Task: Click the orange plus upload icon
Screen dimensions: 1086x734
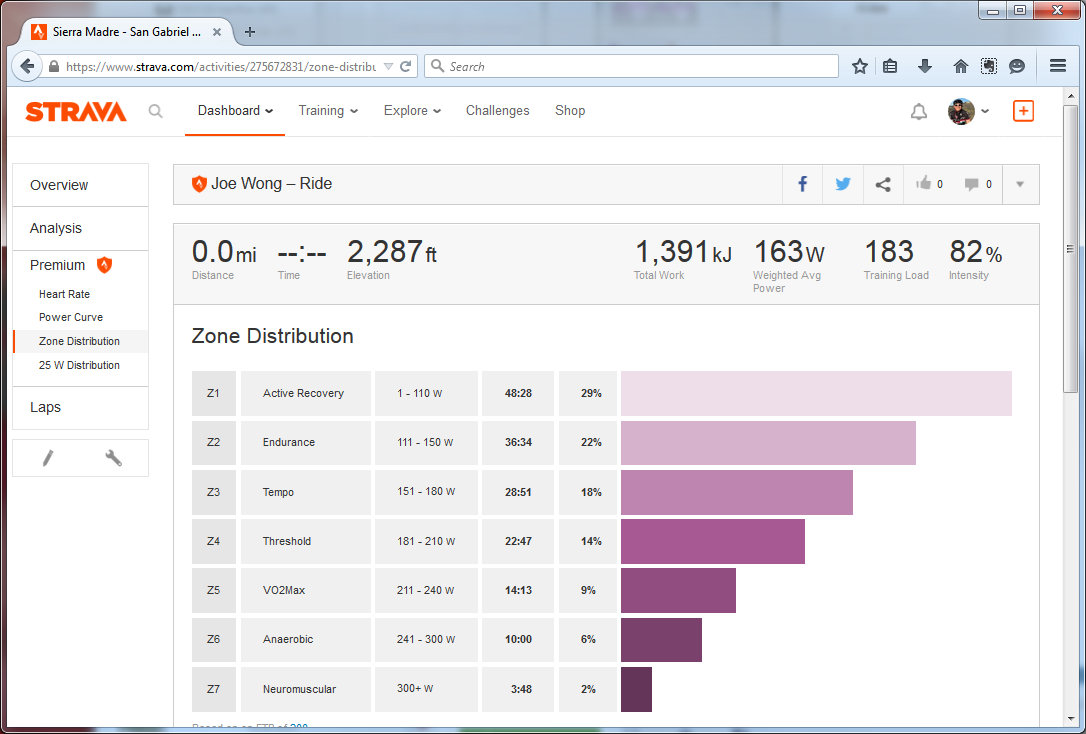Action: (1022, 111)
